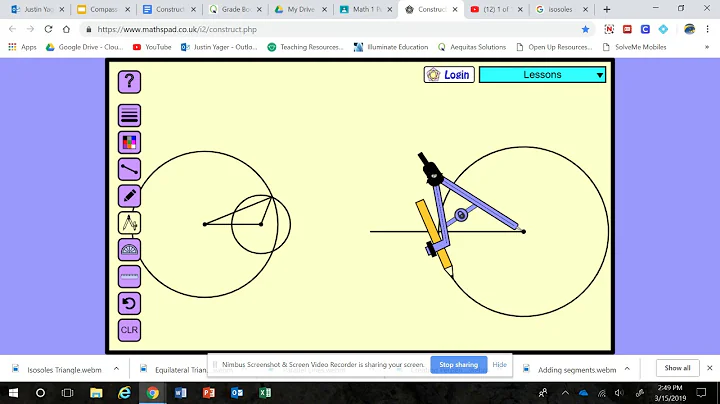Select the protractor tool
Image resolution: width=720 pixels, height=404 pixels.
click(129, 250)
